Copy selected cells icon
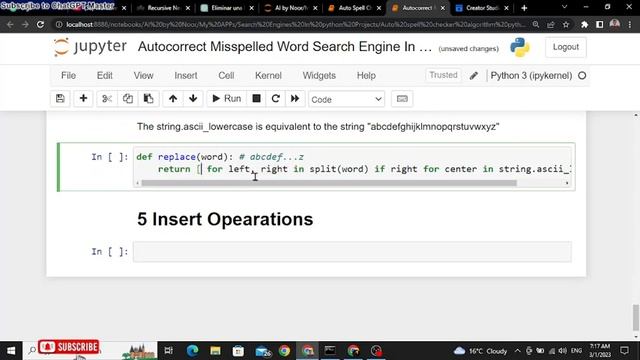 [x=128, y=99]
